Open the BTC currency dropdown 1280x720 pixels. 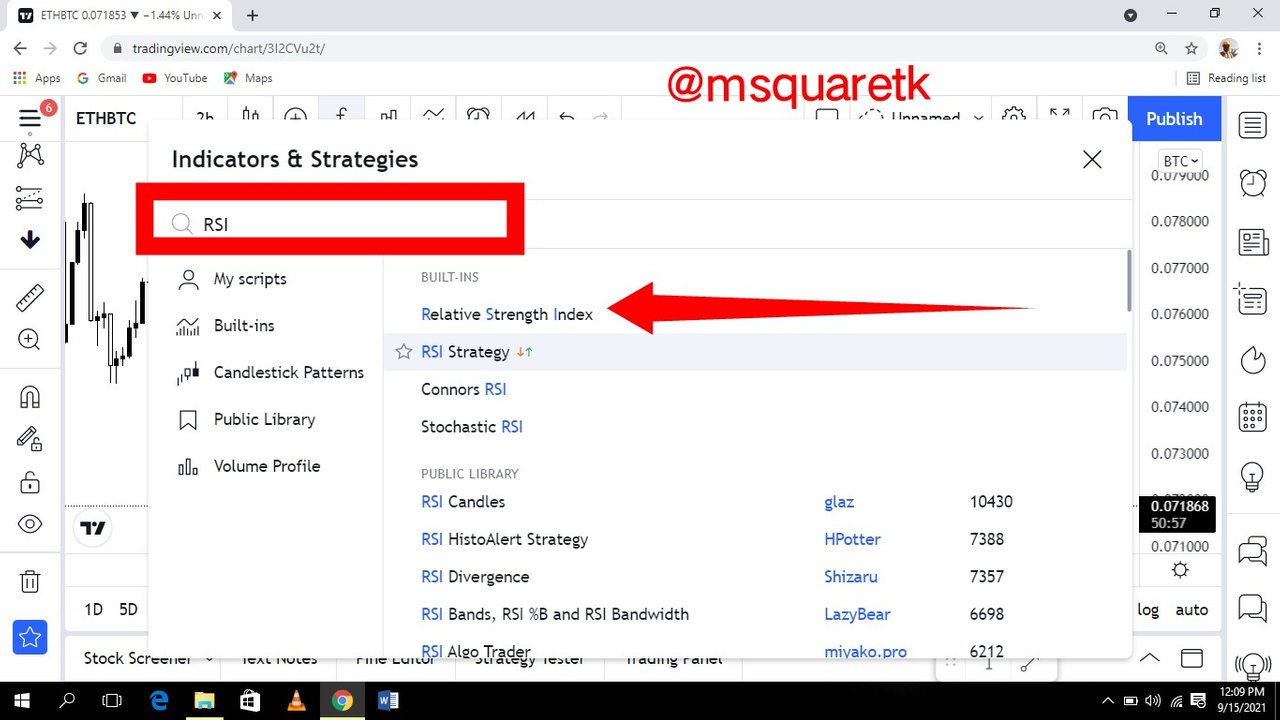tap(1180, 161)
